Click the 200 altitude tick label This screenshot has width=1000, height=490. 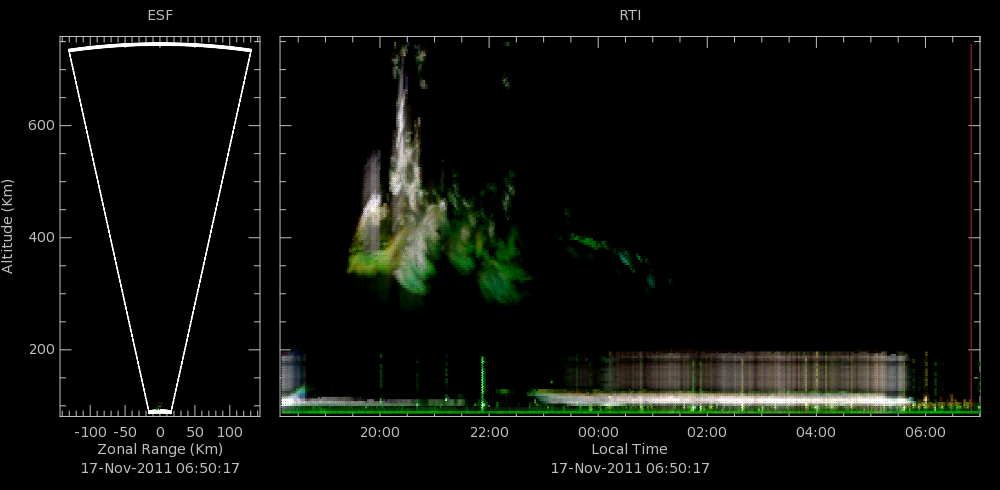tap(41, 350)
